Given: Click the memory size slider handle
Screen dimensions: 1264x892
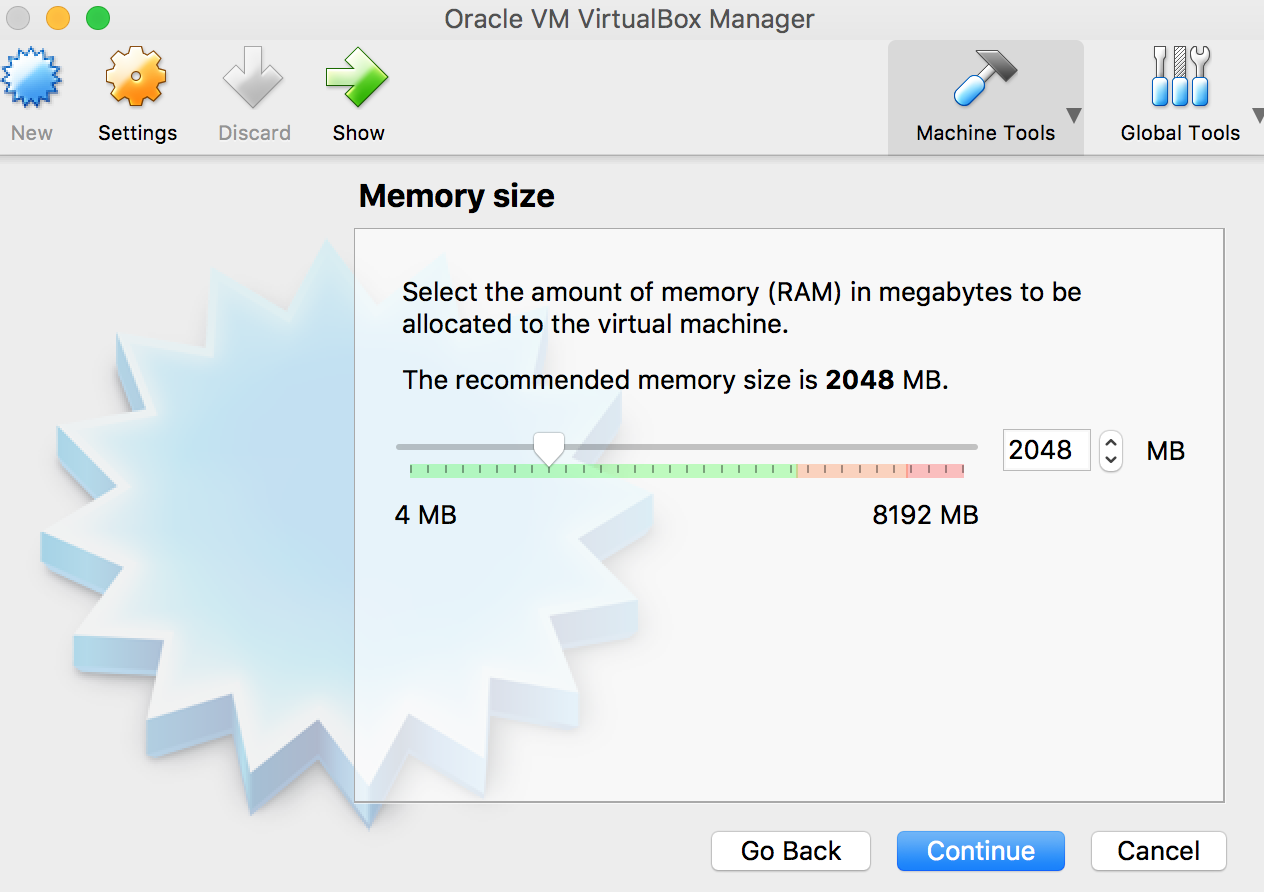Looking at the screenshot, I should click(548, 448).
